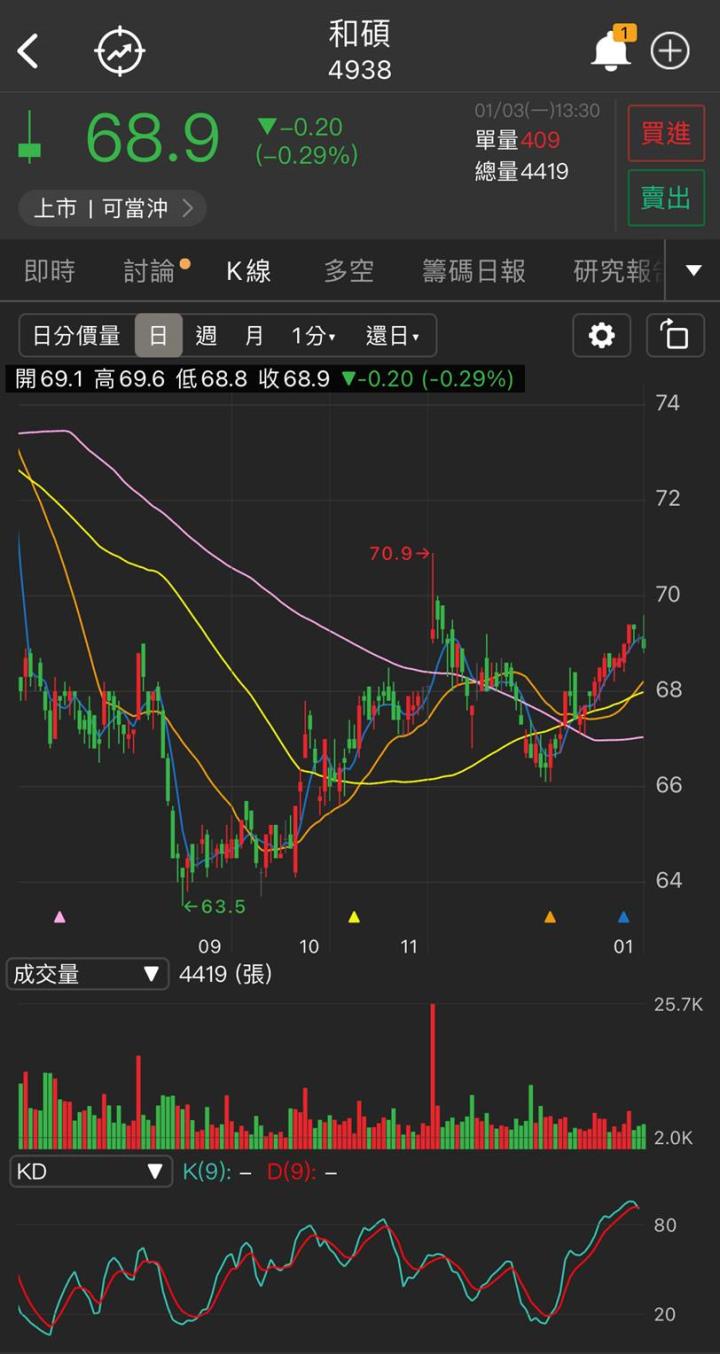Screen dimensions: 720x1354
Task: Select monthly 月 K-line period
Action: [254, 336]
